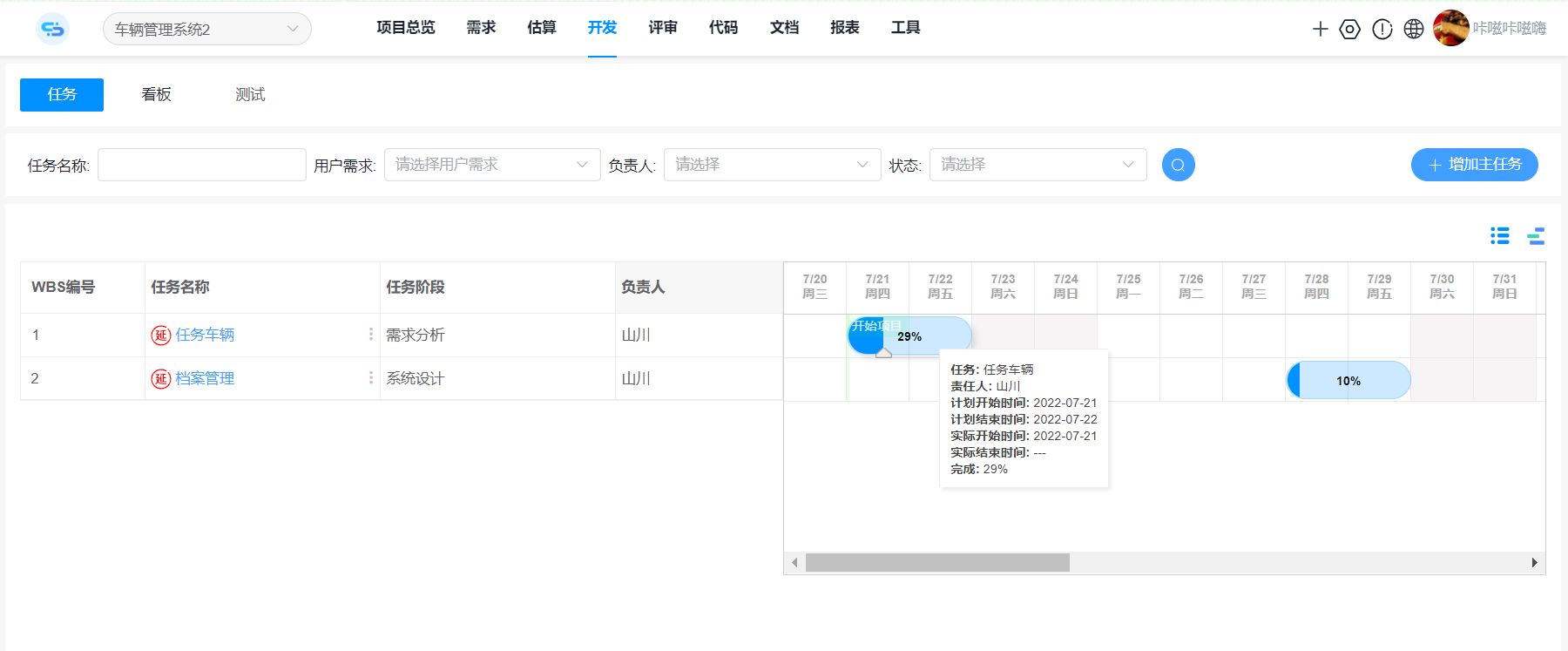
Task: Open the 项目总览 menu
Action: (406, 28)
